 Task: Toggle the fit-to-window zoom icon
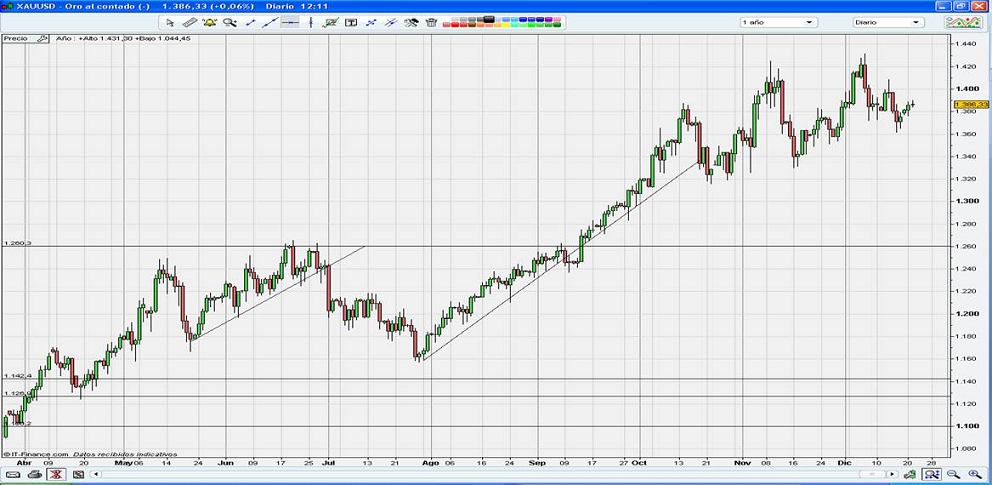click(x=932, y=474)
